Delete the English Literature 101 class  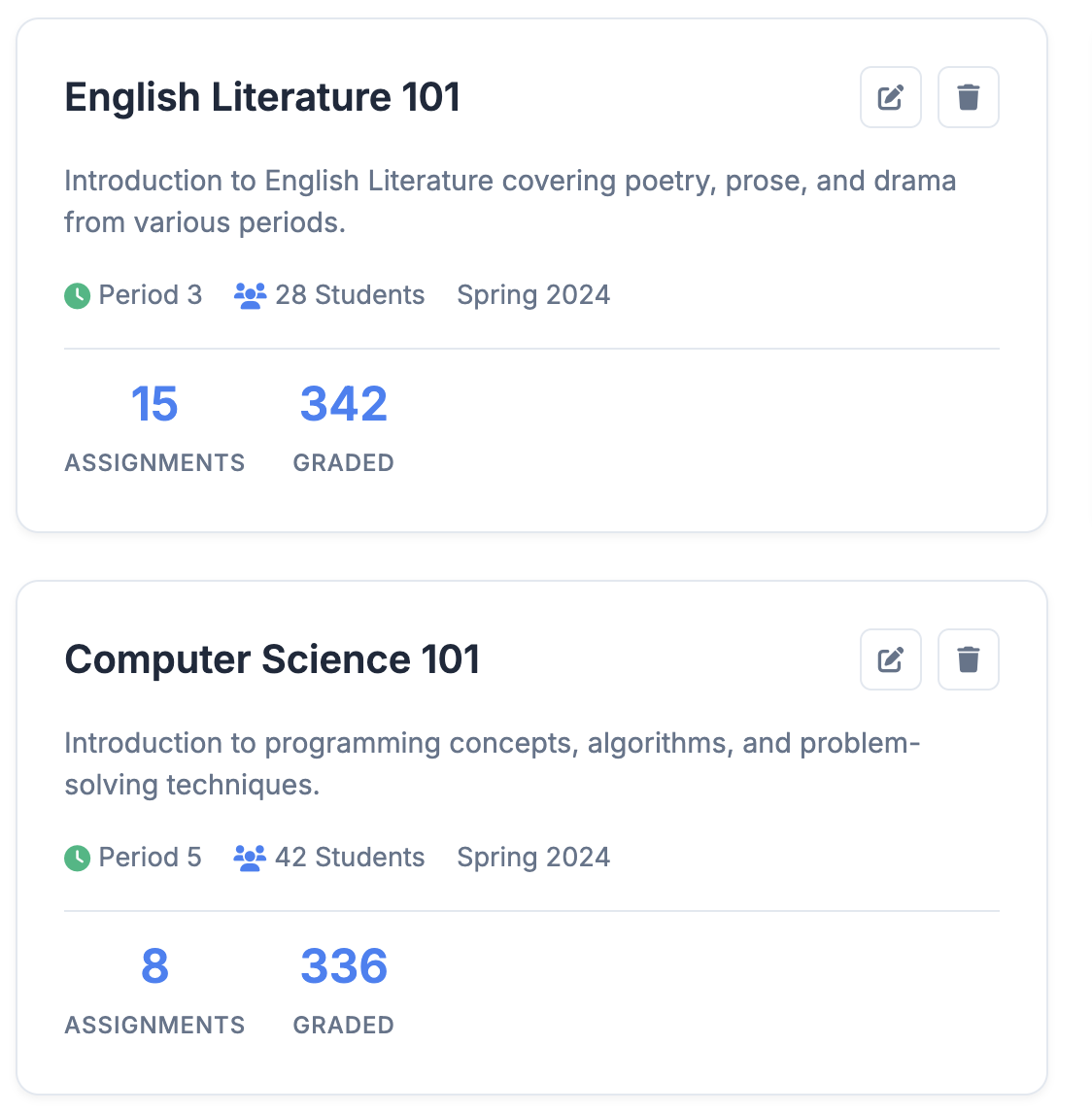969,97
